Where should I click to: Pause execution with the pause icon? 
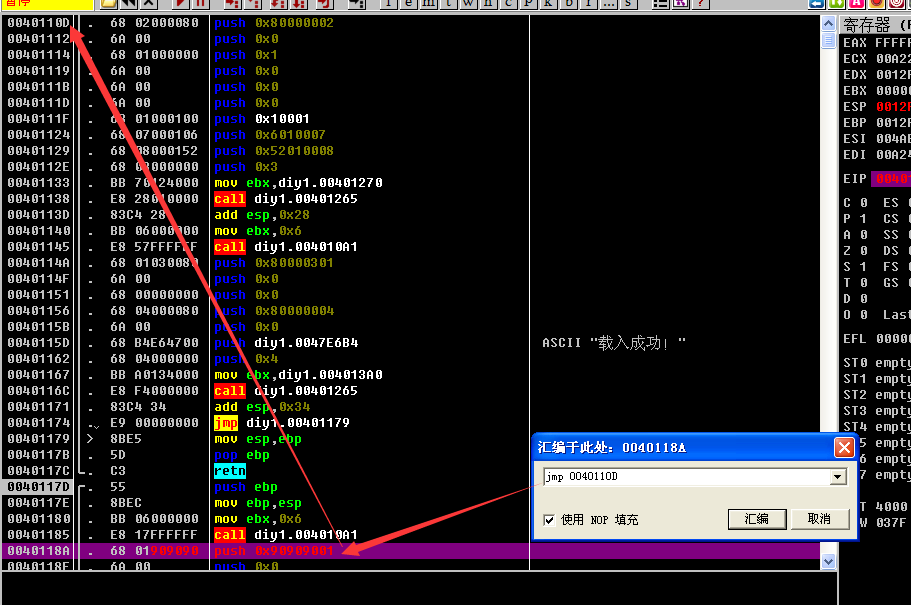200,4
